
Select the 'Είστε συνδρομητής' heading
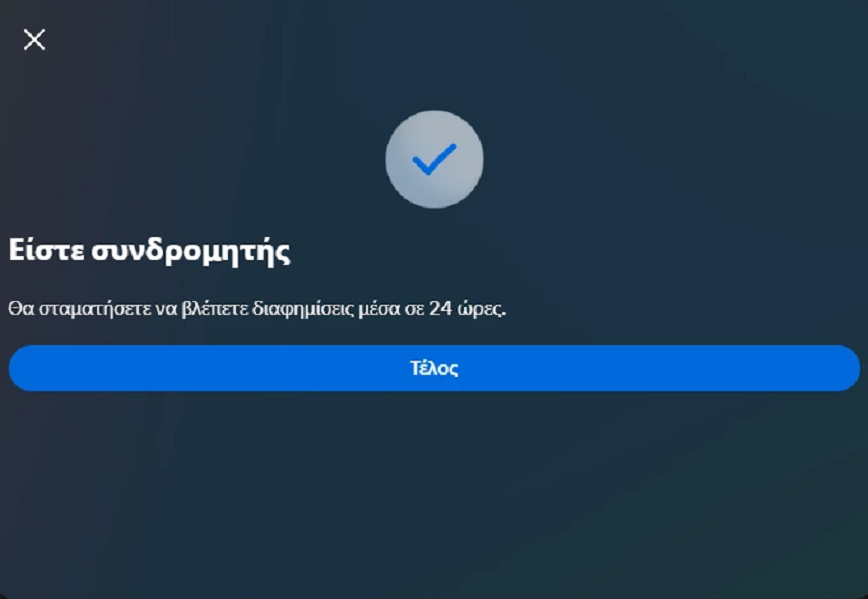[149, 251]
